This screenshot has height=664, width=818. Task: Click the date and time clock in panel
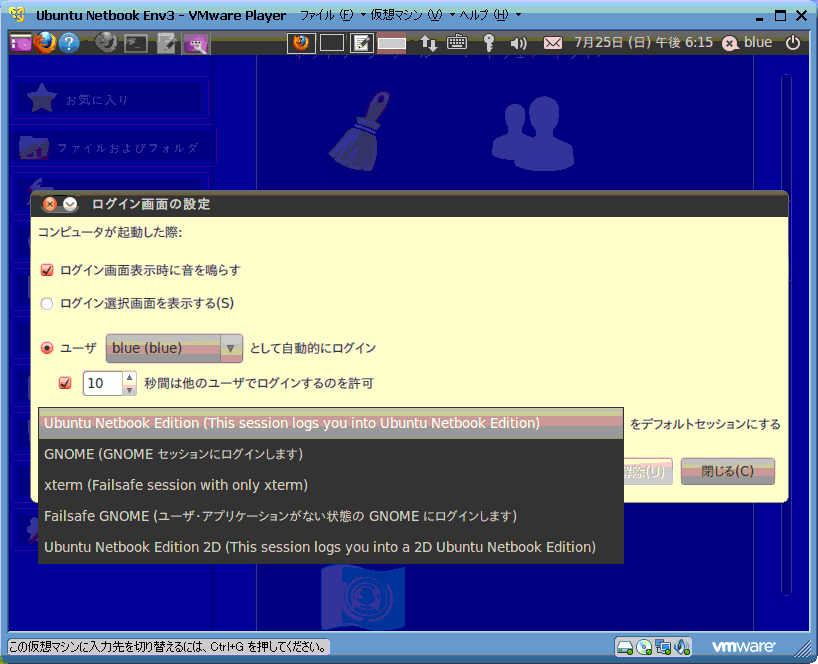coord(643,42)
